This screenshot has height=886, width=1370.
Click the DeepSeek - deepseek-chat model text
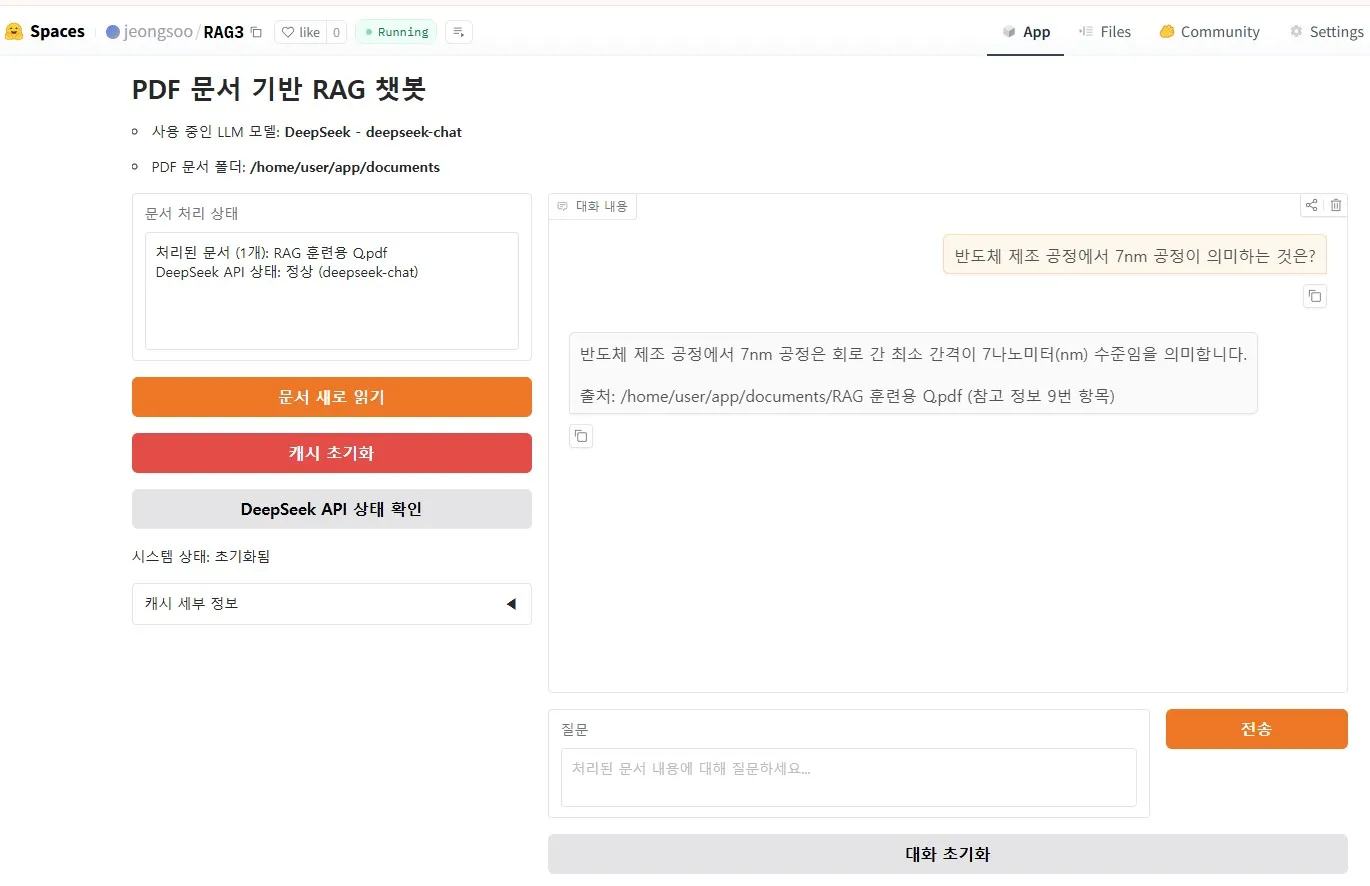(x=373, y=132)
